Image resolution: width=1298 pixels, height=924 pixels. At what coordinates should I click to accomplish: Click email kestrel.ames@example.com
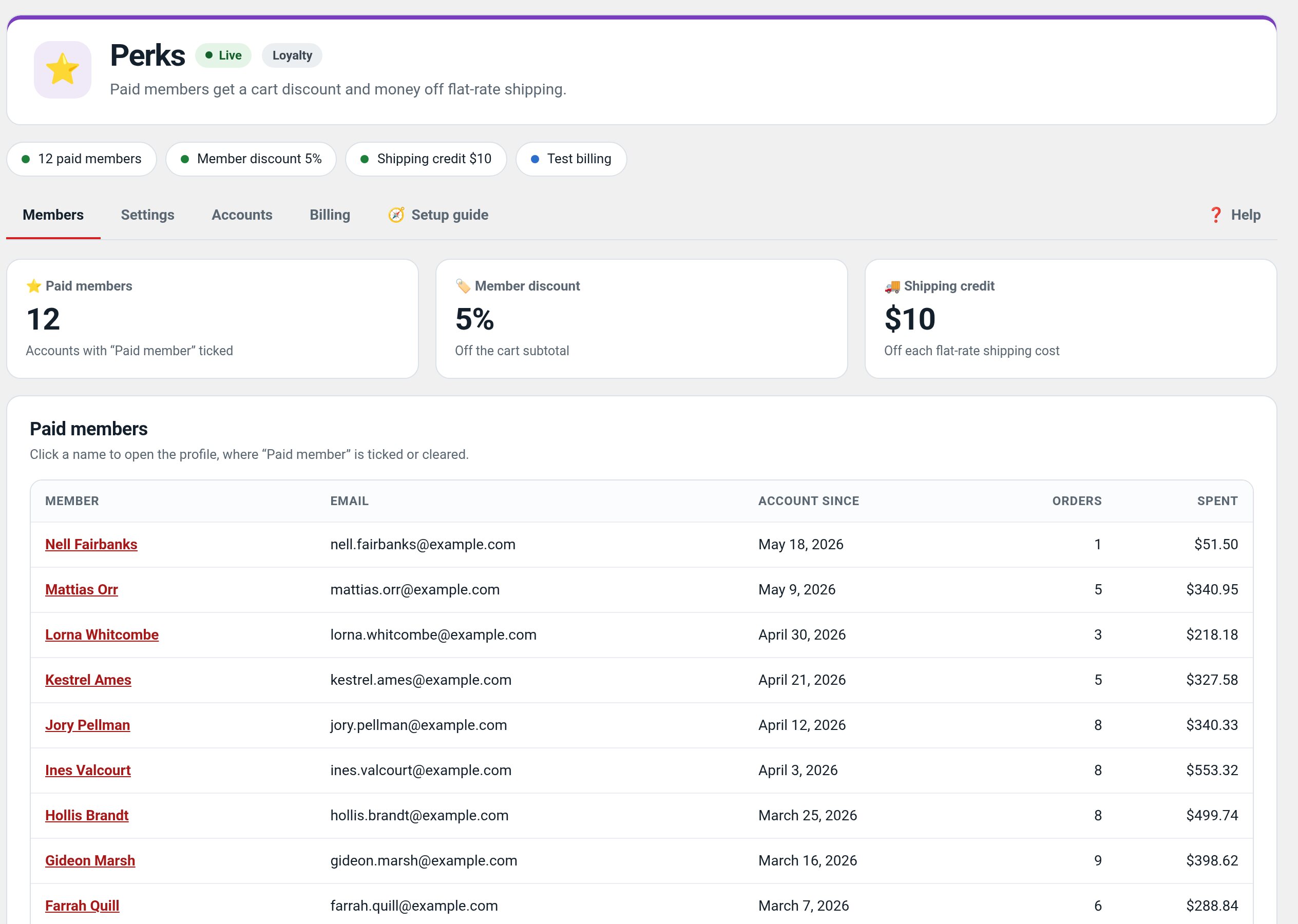(421, 680)
